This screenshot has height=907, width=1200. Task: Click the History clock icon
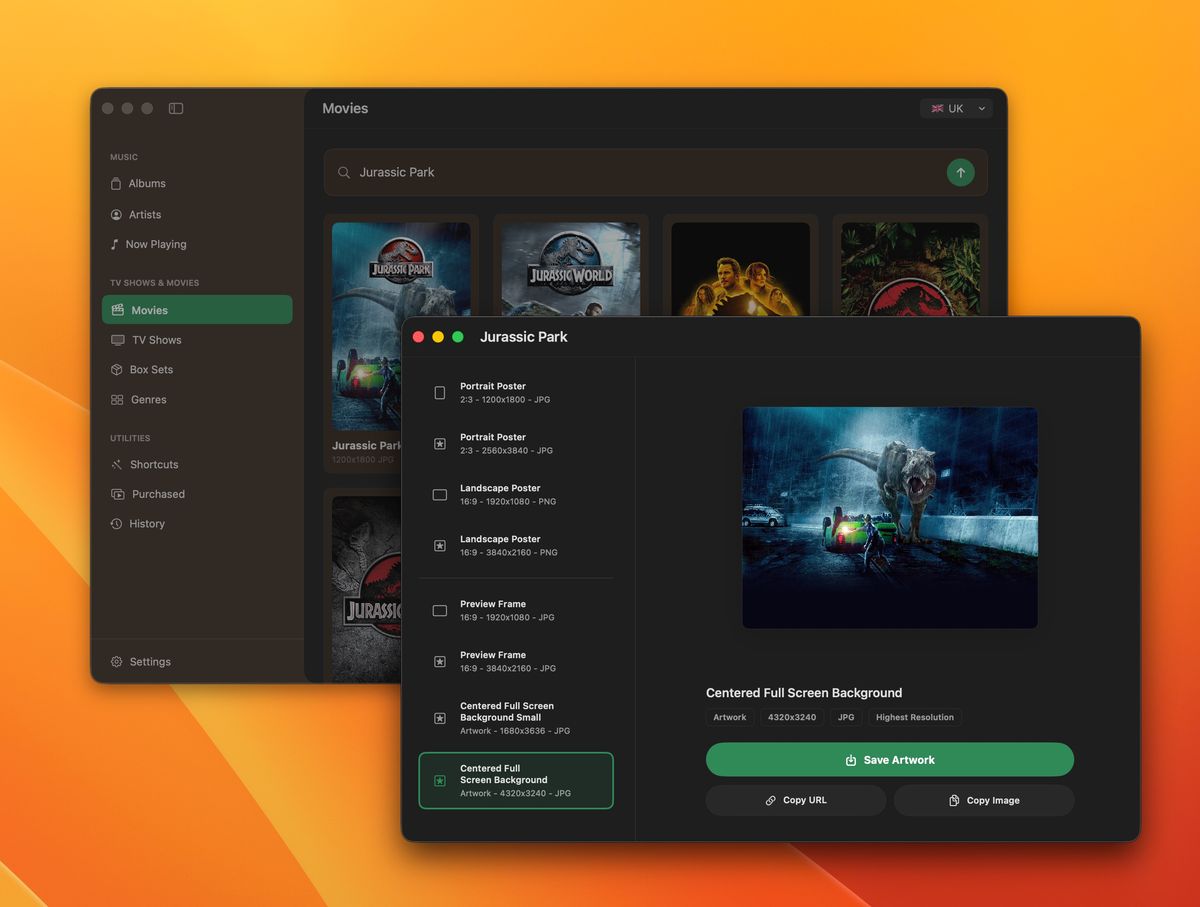117,523
